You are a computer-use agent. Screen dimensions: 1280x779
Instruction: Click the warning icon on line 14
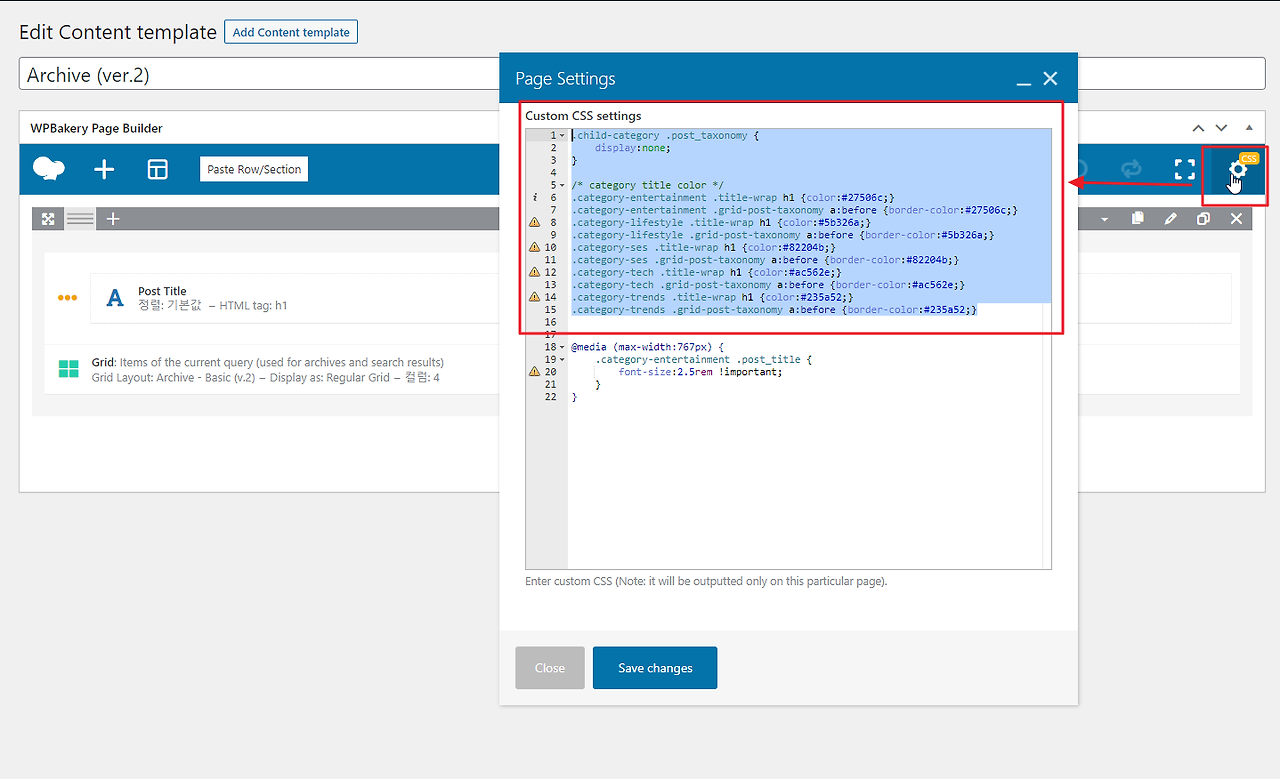[534, 298]
